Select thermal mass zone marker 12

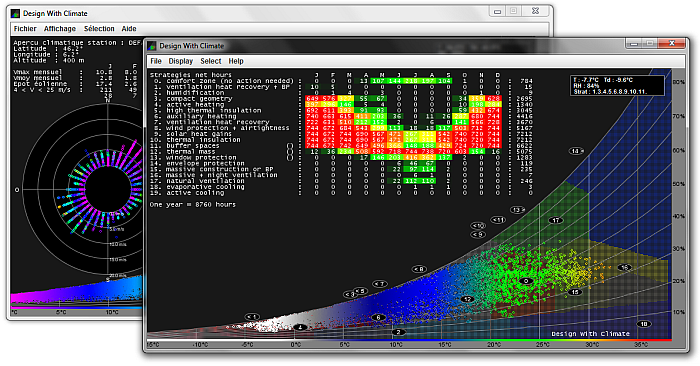[x=467, y=299]
